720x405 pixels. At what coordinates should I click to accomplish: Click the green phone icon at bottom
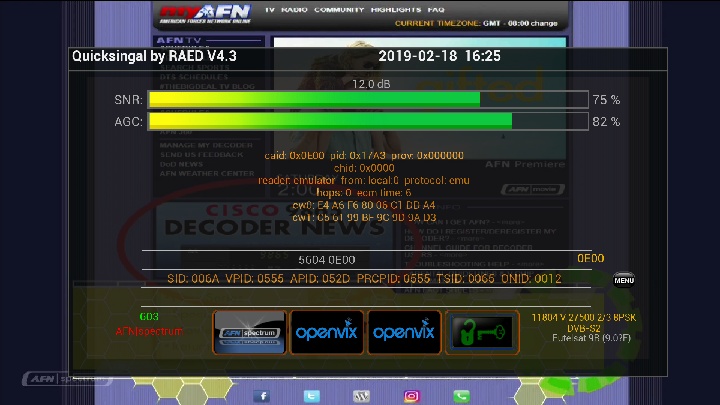pos(461,396)
